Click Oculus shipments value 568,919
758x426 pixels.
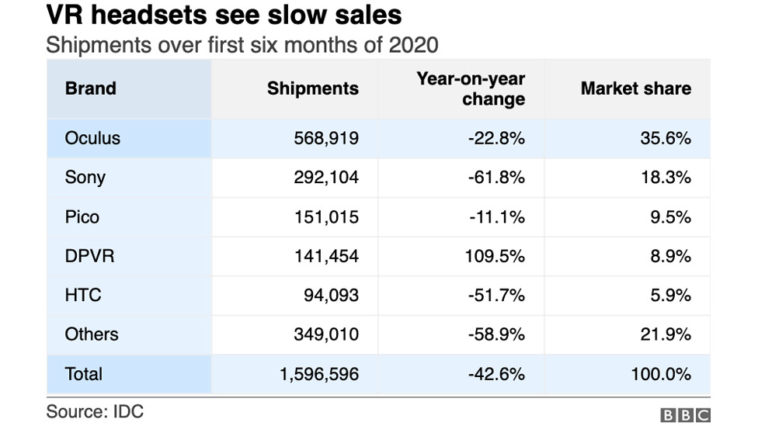pyautogui.click(x=323, y=139)
